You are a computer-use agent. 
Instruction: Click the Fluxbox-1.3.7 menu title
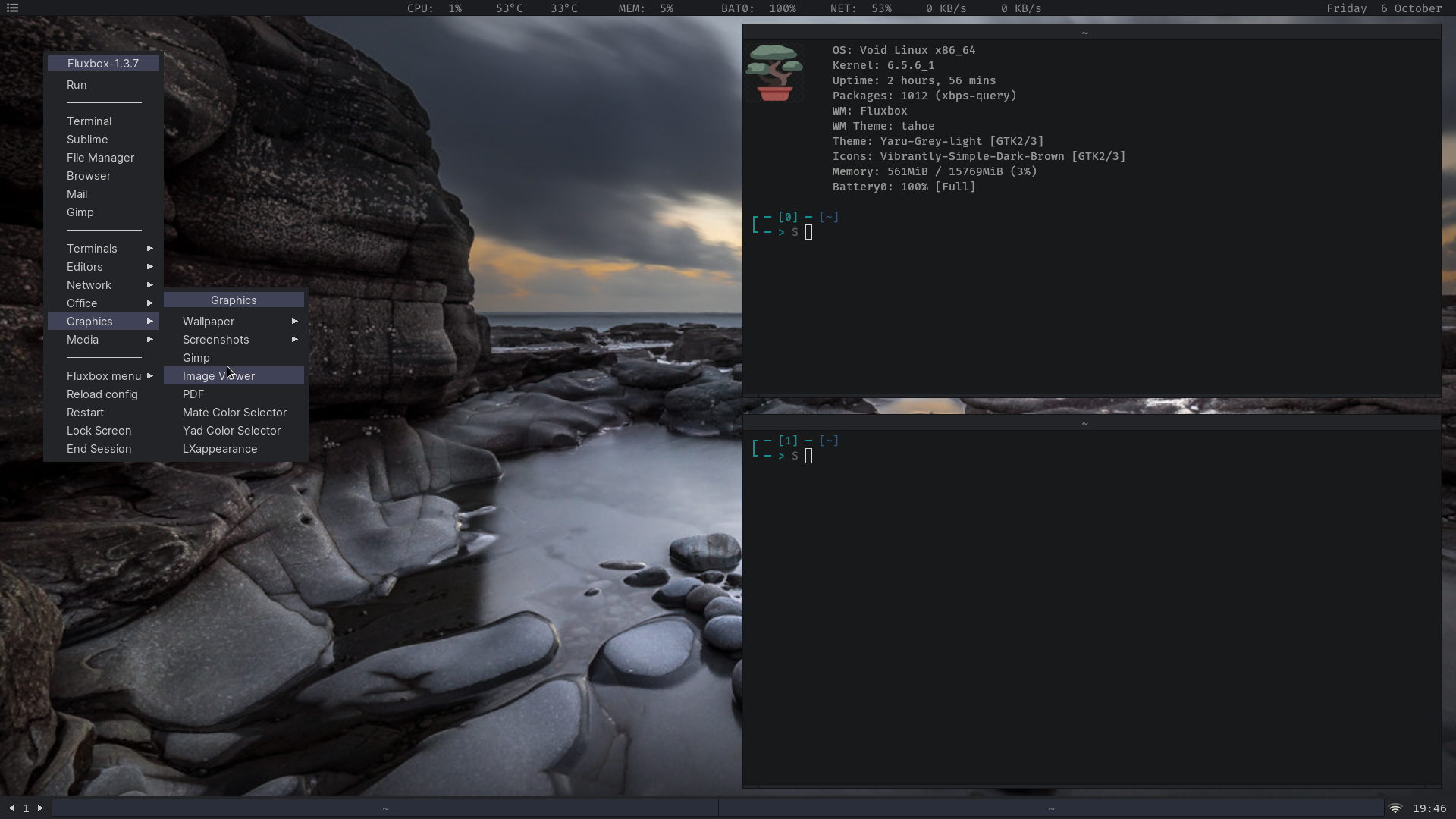coord(103,64)
